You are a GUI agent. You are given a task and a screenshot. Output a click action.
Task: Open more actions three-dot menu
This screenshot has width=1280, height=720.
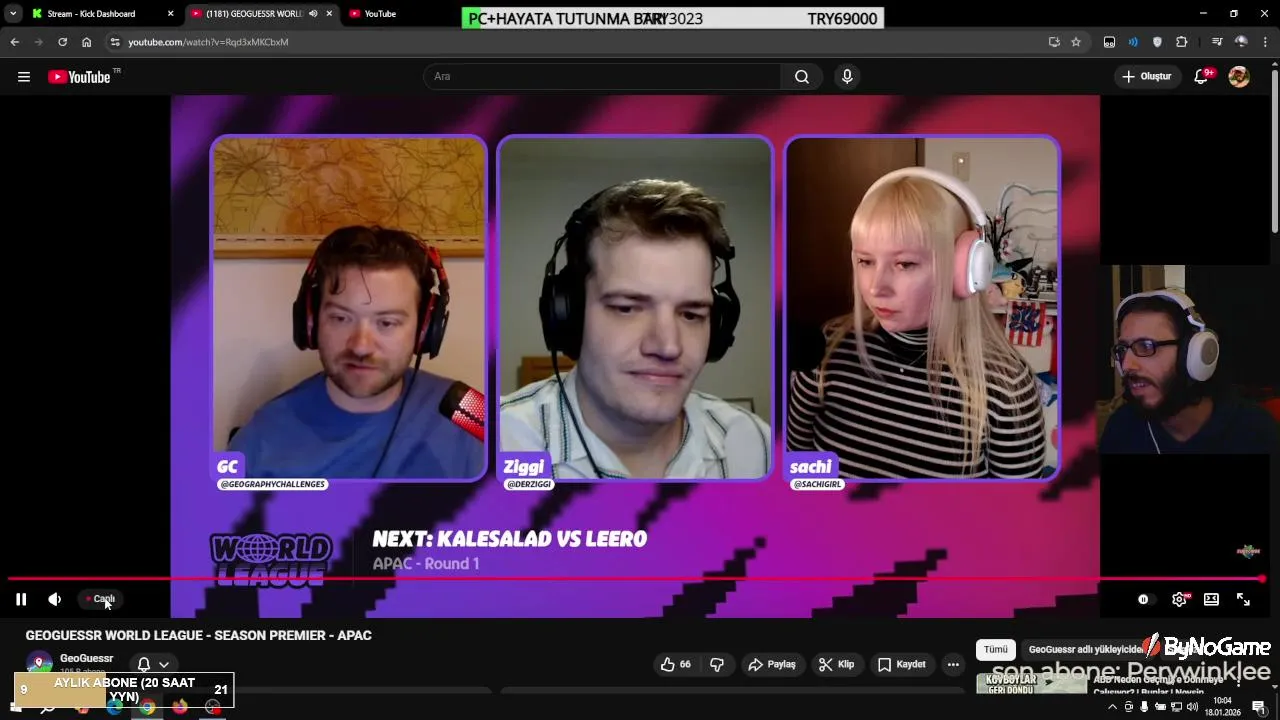953,664
